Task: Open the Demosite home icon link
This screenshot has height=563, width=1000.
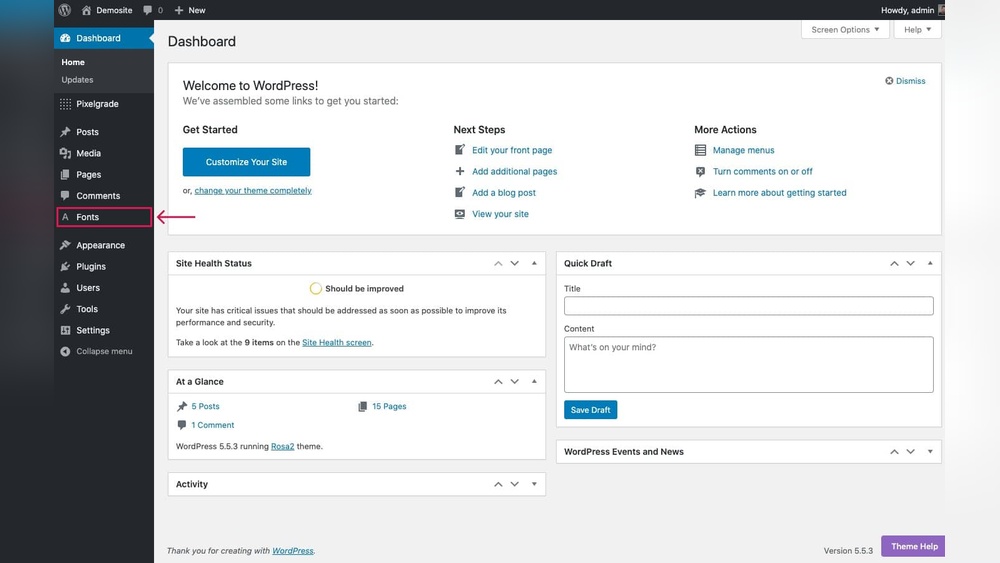Action: (x=87, y=10)
